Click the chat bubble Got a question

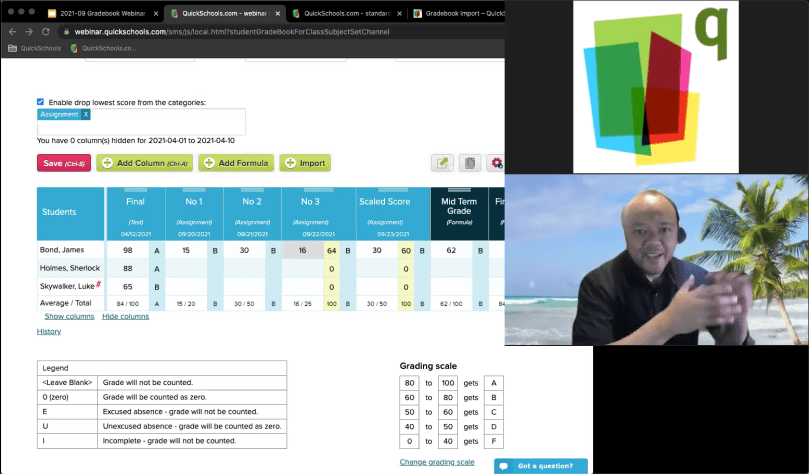point(540,466)
